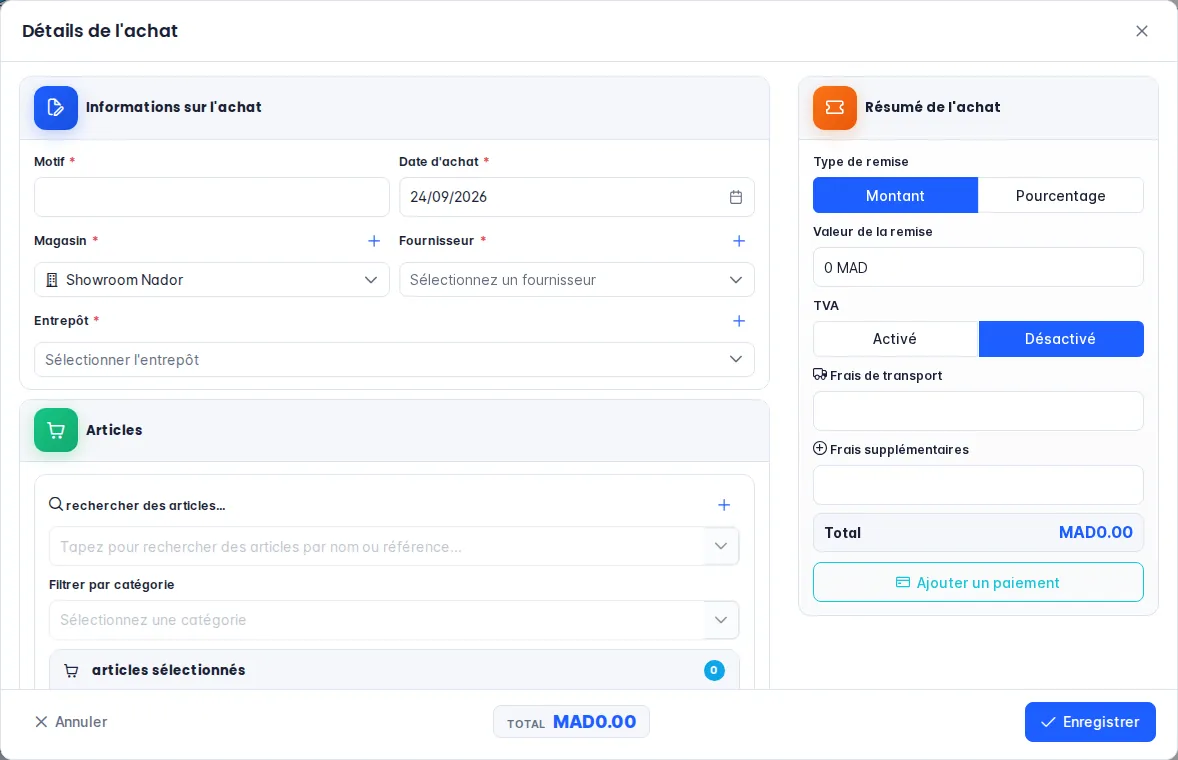Click the search magnifier icon for articles
This screenshot has height=760, width=1178.
56,504
